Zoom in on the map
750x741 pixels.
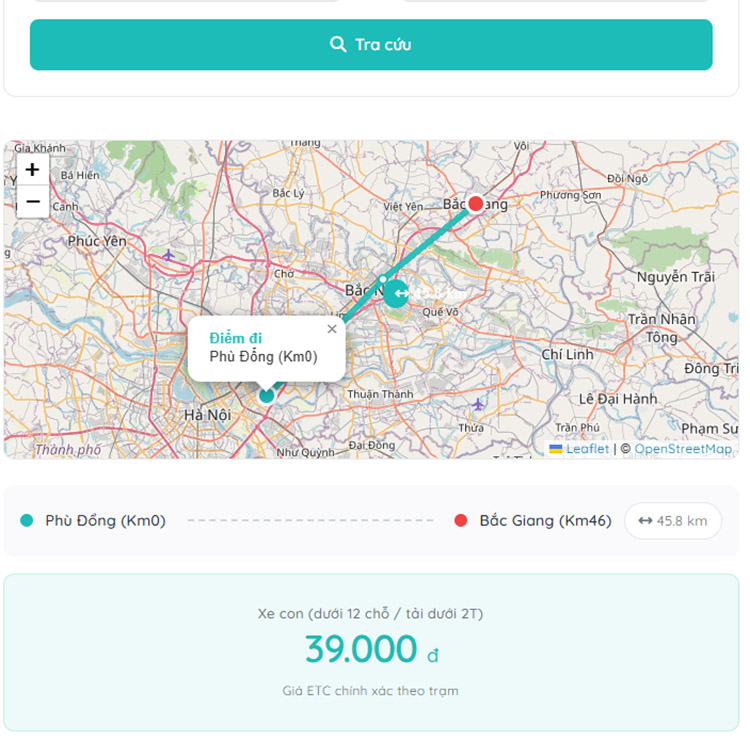point(33,170)
